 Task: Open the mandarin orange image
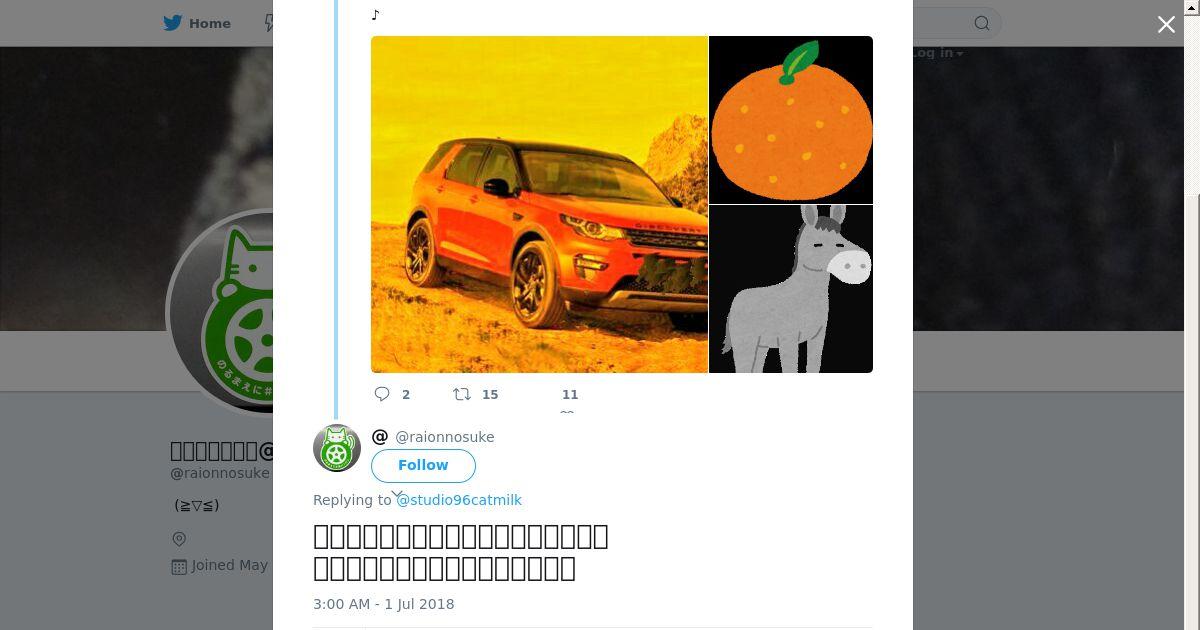coord(791,120)
